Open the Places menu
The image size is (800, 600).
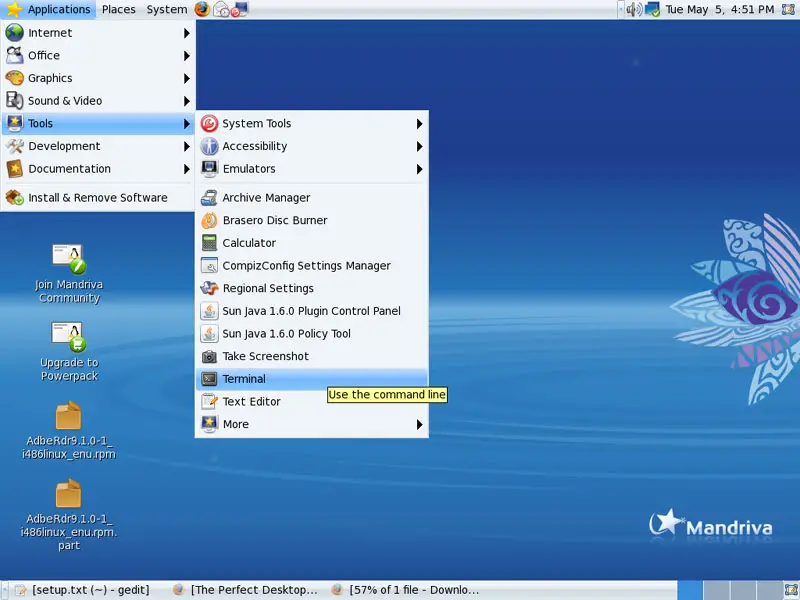pos(118,9)
